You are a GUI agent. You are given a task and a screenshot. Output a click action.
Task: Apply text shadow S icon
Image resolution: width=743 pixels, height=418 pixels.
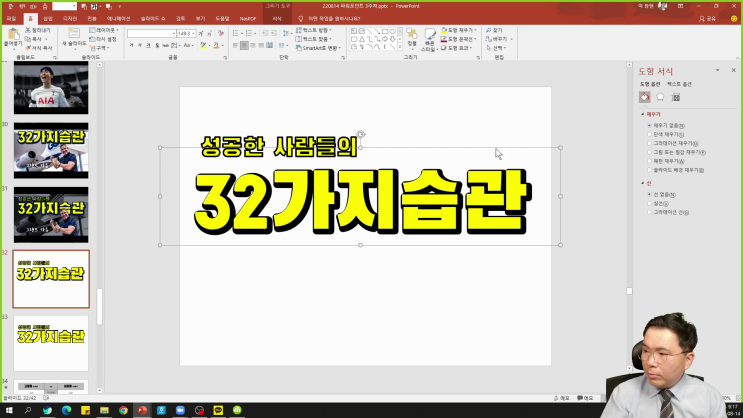point(157,45)
